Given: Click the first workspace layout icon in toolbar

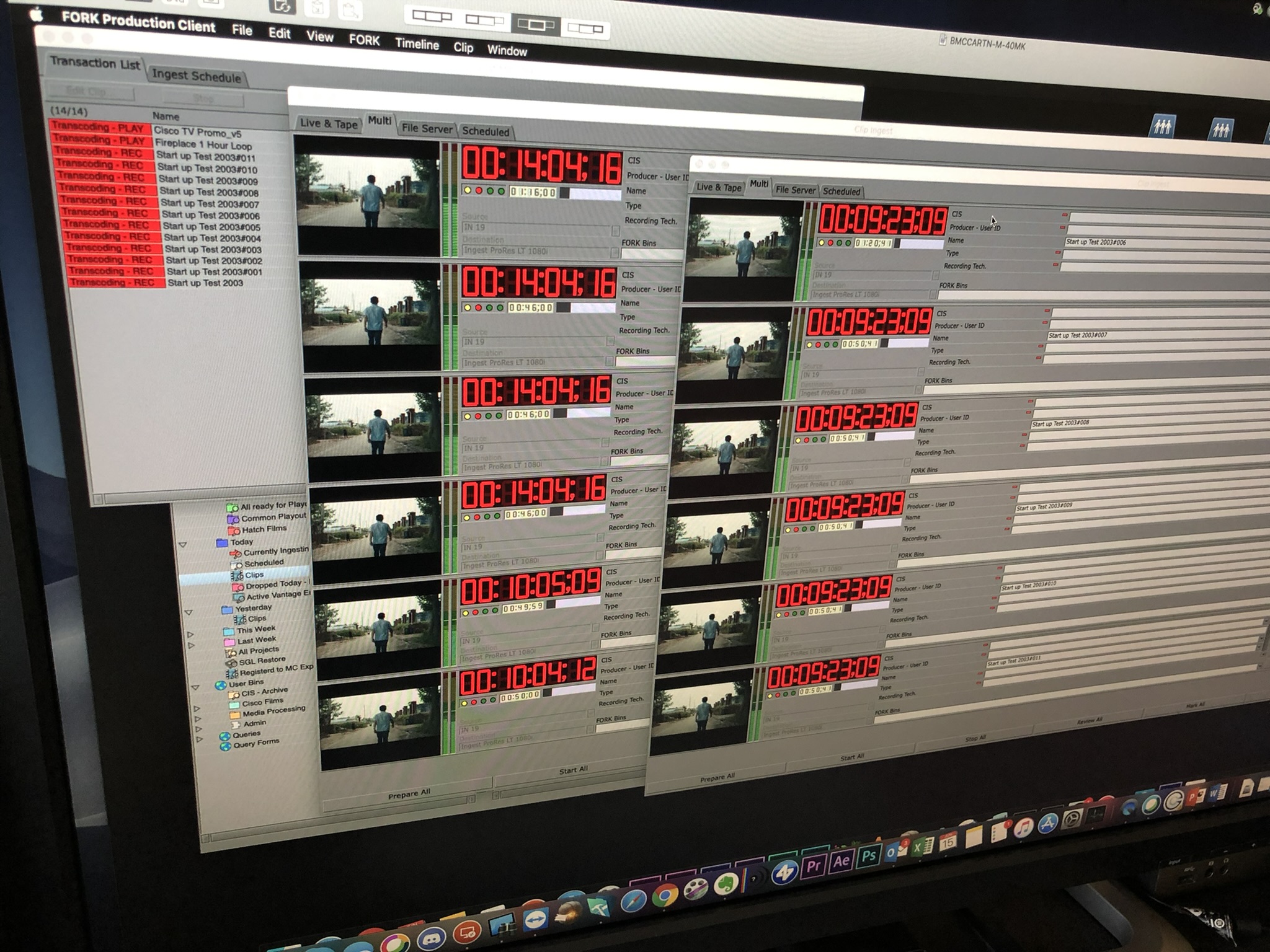Looking at the screenshot, I should coord(432,16).
